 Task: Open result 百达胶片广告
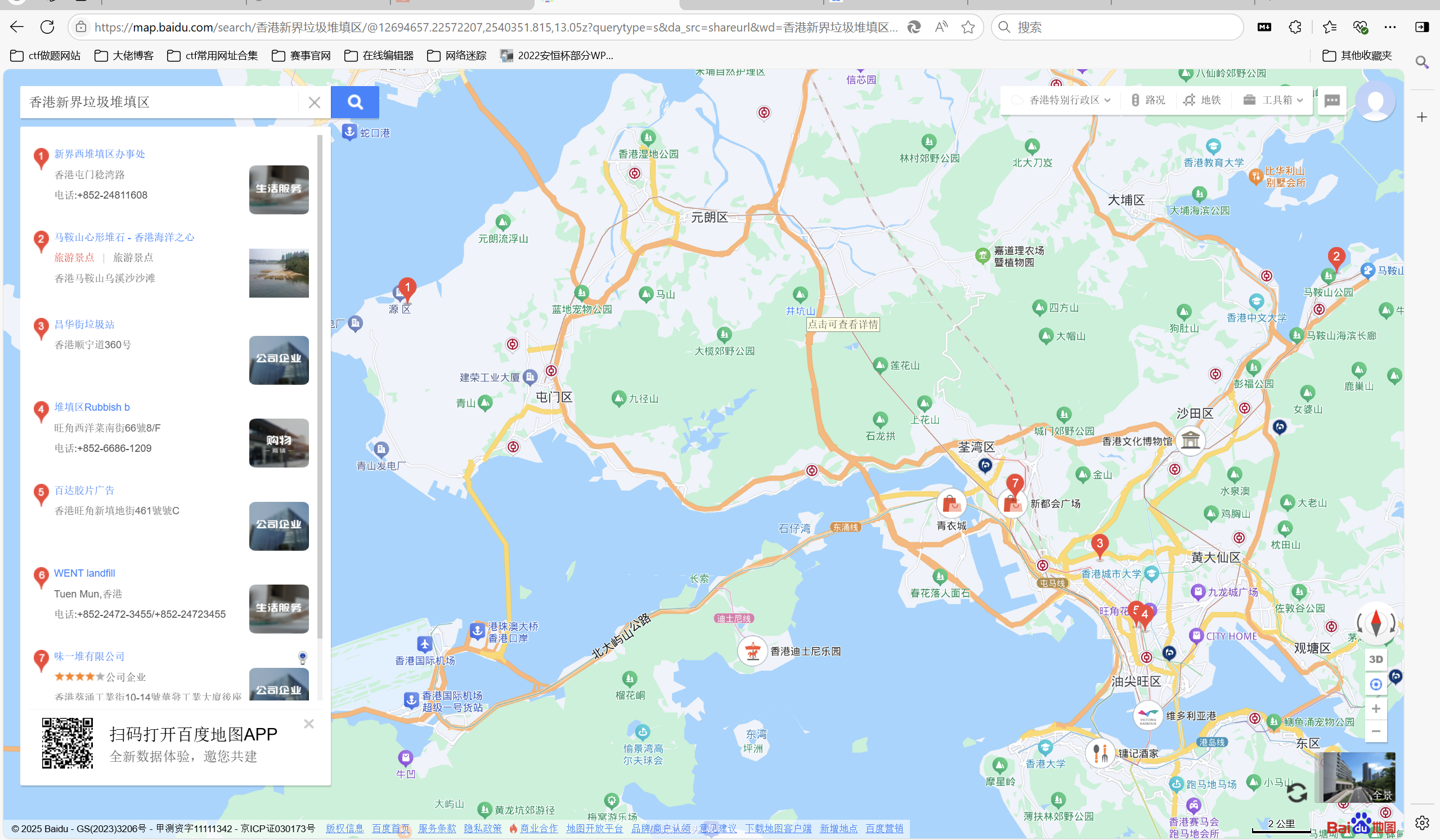pos(84,490)
